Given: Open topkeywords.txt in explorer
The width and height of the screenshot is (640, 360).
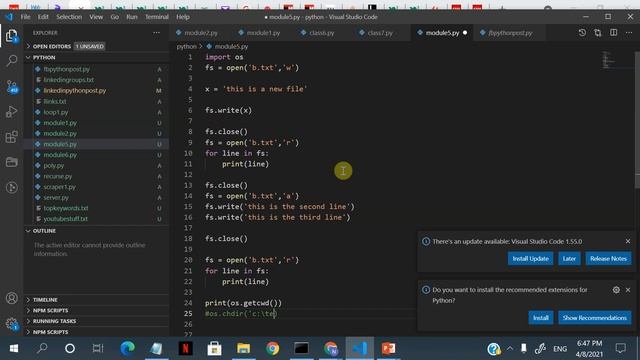Looking at the screenshot, I should 96,208.
